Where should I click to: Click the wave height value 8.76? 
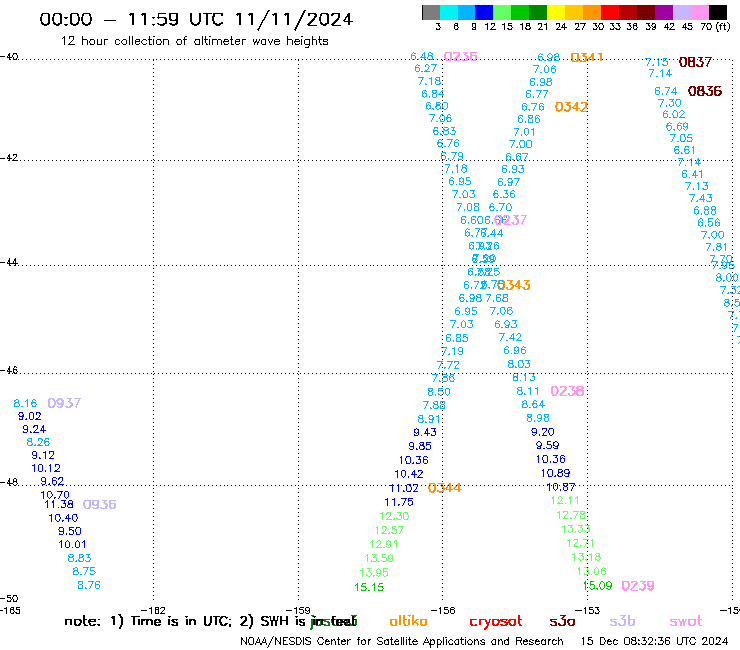[x=89, y=585]
